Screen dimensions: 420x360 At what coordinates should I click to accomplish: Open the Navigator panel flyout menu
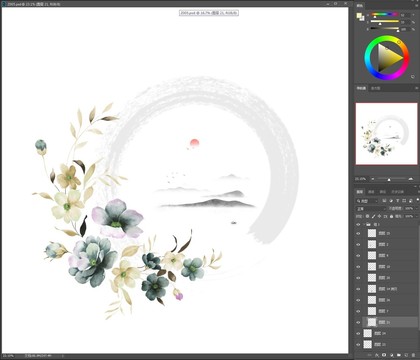coord(417,88)
